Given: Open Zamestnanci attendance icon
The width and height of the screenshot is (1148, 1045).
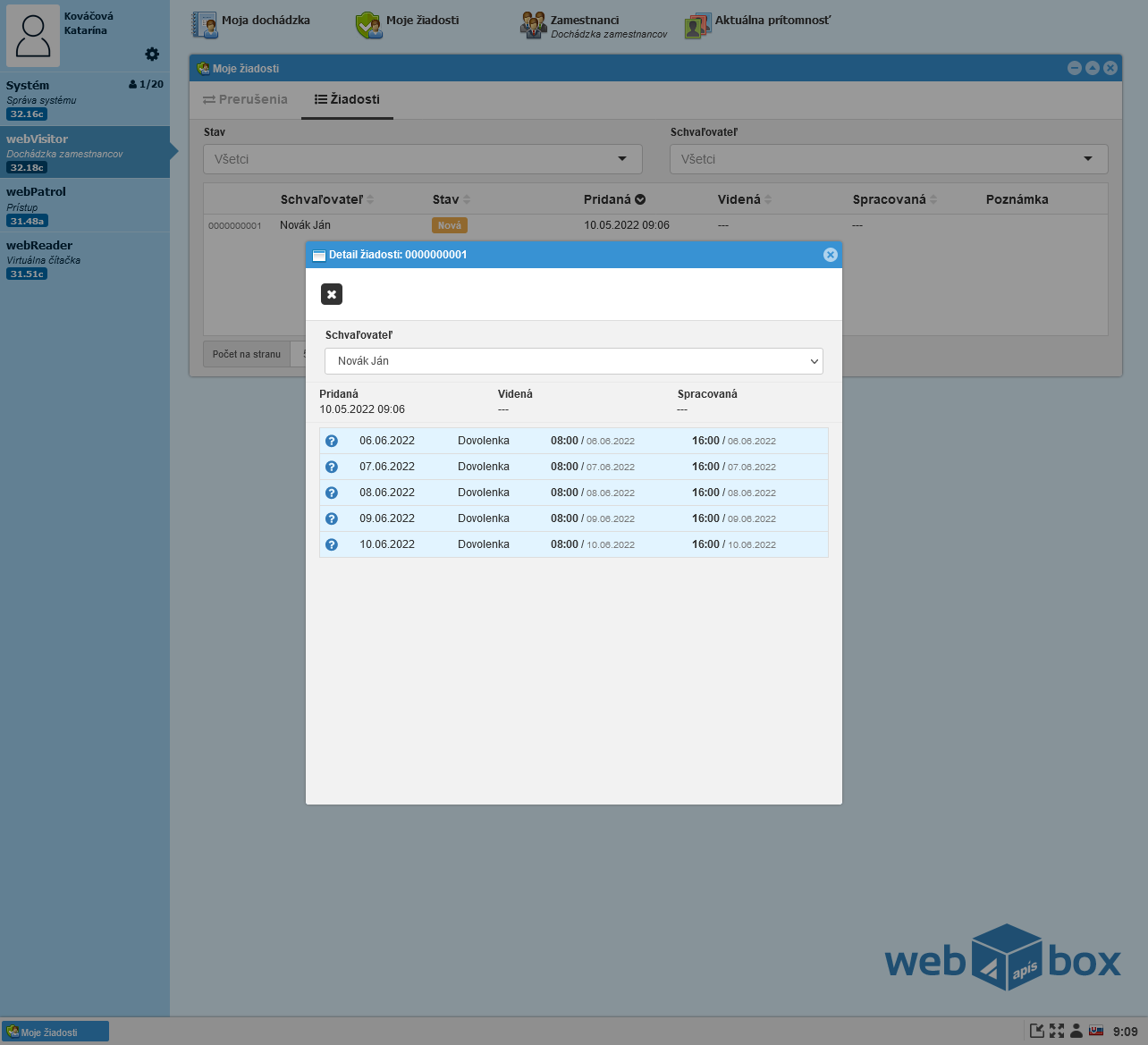Looking at the screenshot, I should [534, 25].
